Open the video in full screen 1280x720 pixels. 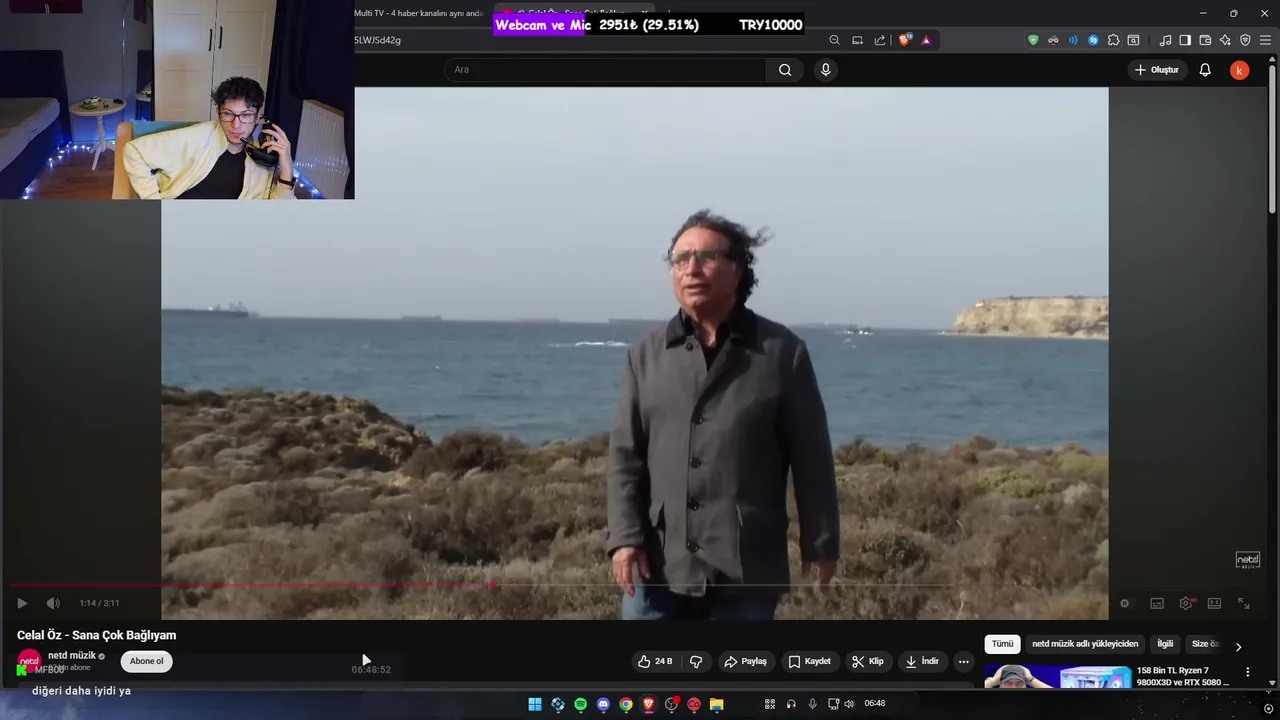[1244, 603]
